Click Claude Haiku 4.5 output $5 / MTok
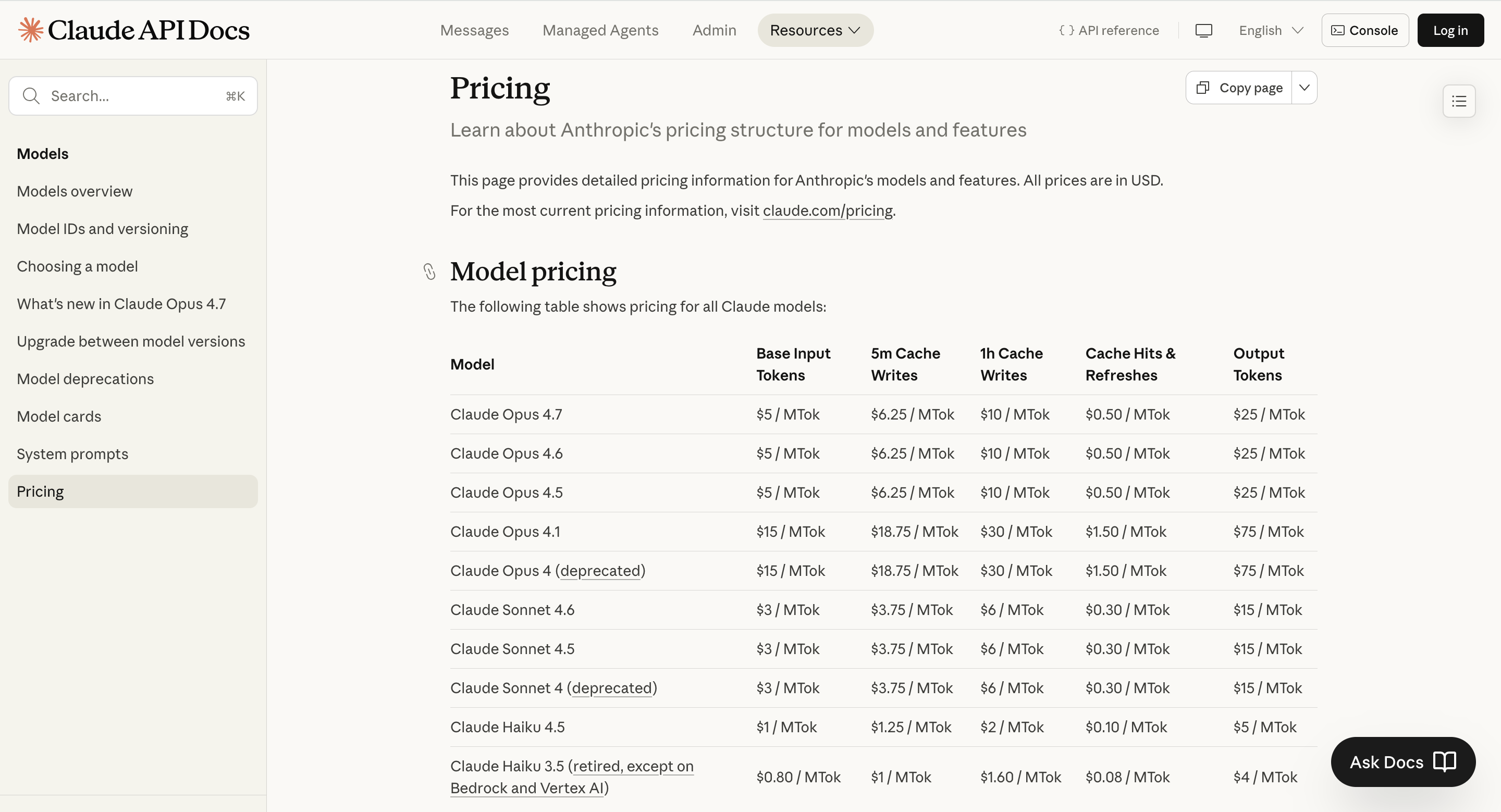 [1265, 727]
